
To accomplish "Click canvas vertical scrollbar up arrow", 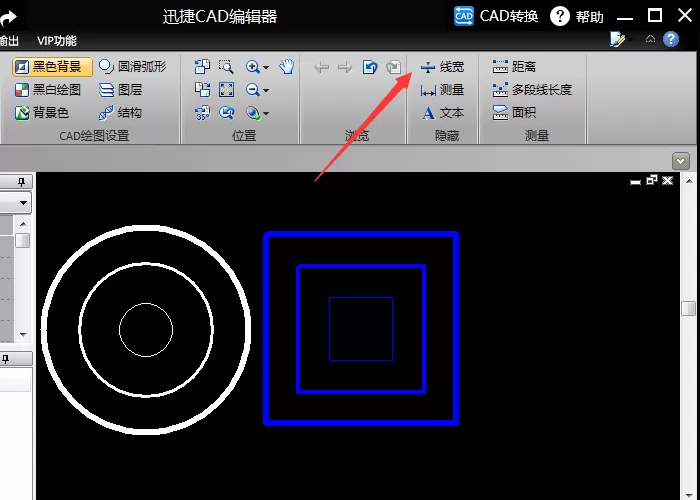I will (x=689, y=181).
